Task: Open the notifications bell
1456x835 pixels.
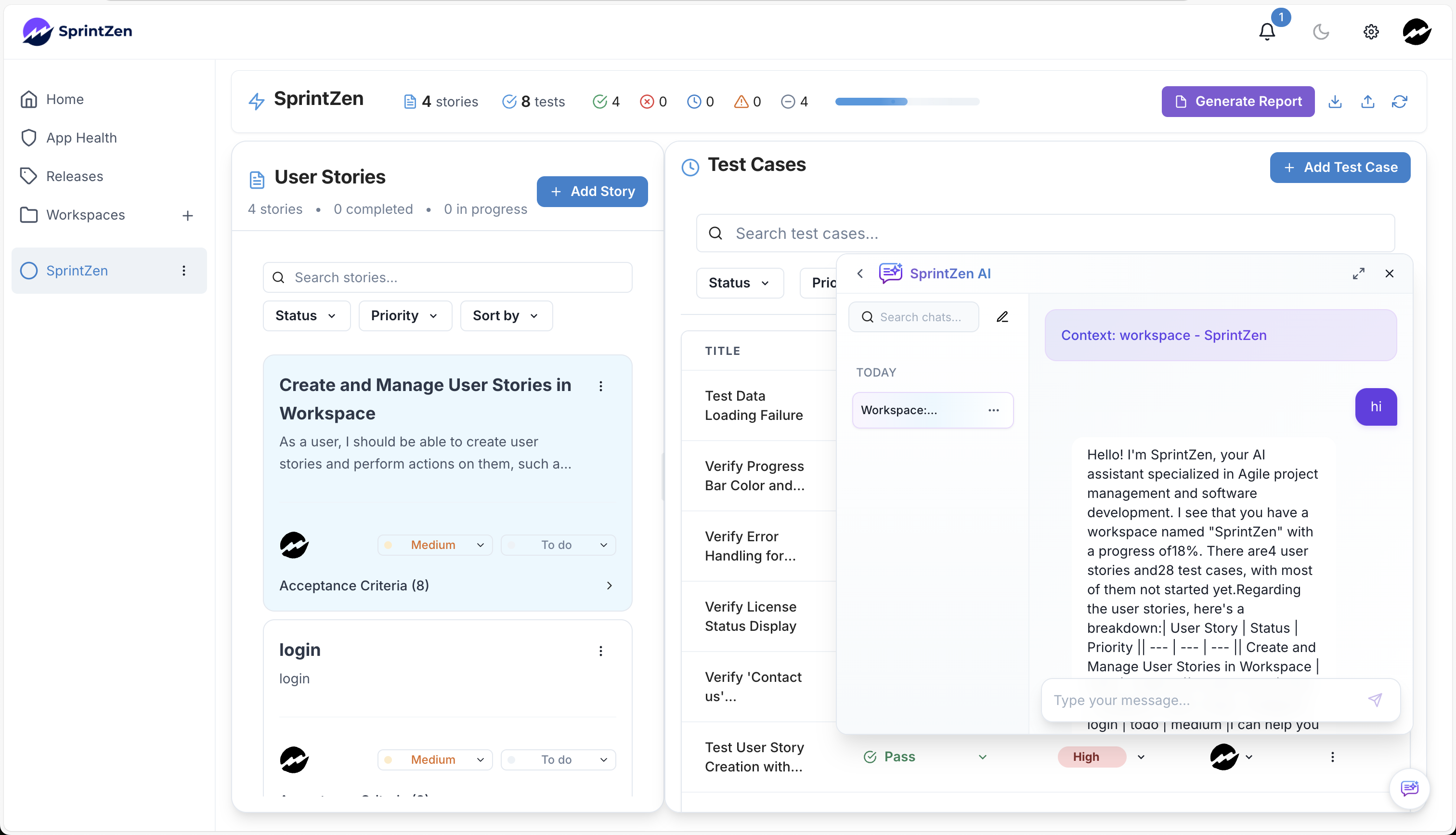Action: click(x=1267, y=32)
